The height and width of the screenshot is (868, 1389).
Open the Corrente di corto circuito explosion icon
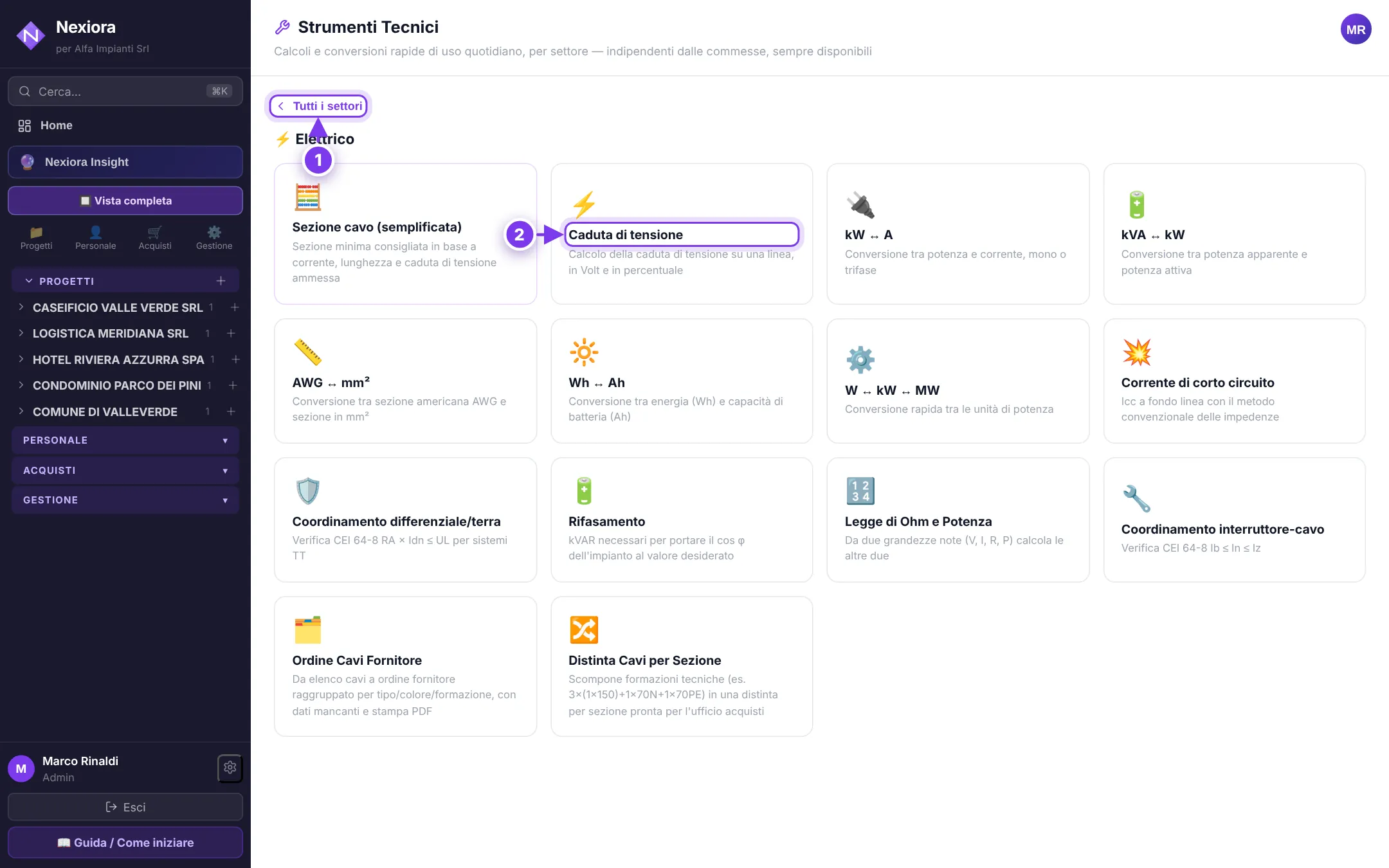(1136, 352)
